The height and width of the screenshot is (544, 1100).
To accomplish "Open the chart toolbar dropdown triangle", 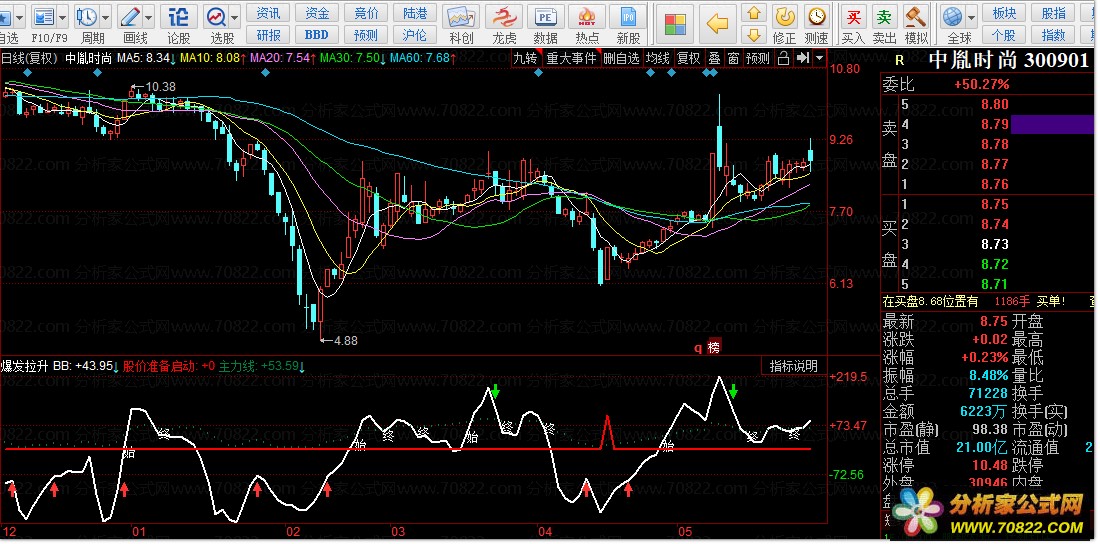I will click(x=819, y=58).
